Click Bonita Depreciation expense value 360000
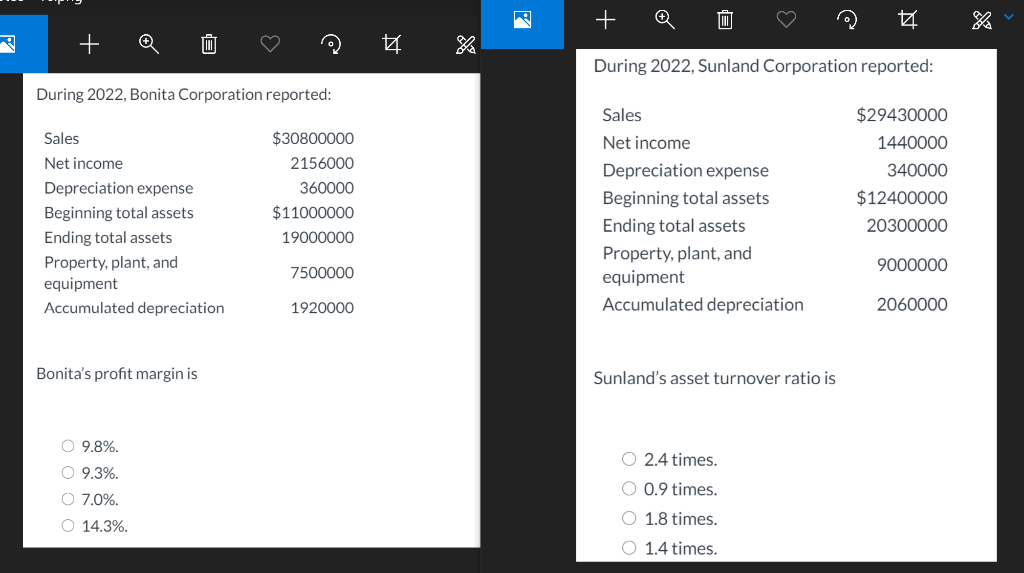The width and height of the screenshot is (1024, 573). (x=327, y=188)
